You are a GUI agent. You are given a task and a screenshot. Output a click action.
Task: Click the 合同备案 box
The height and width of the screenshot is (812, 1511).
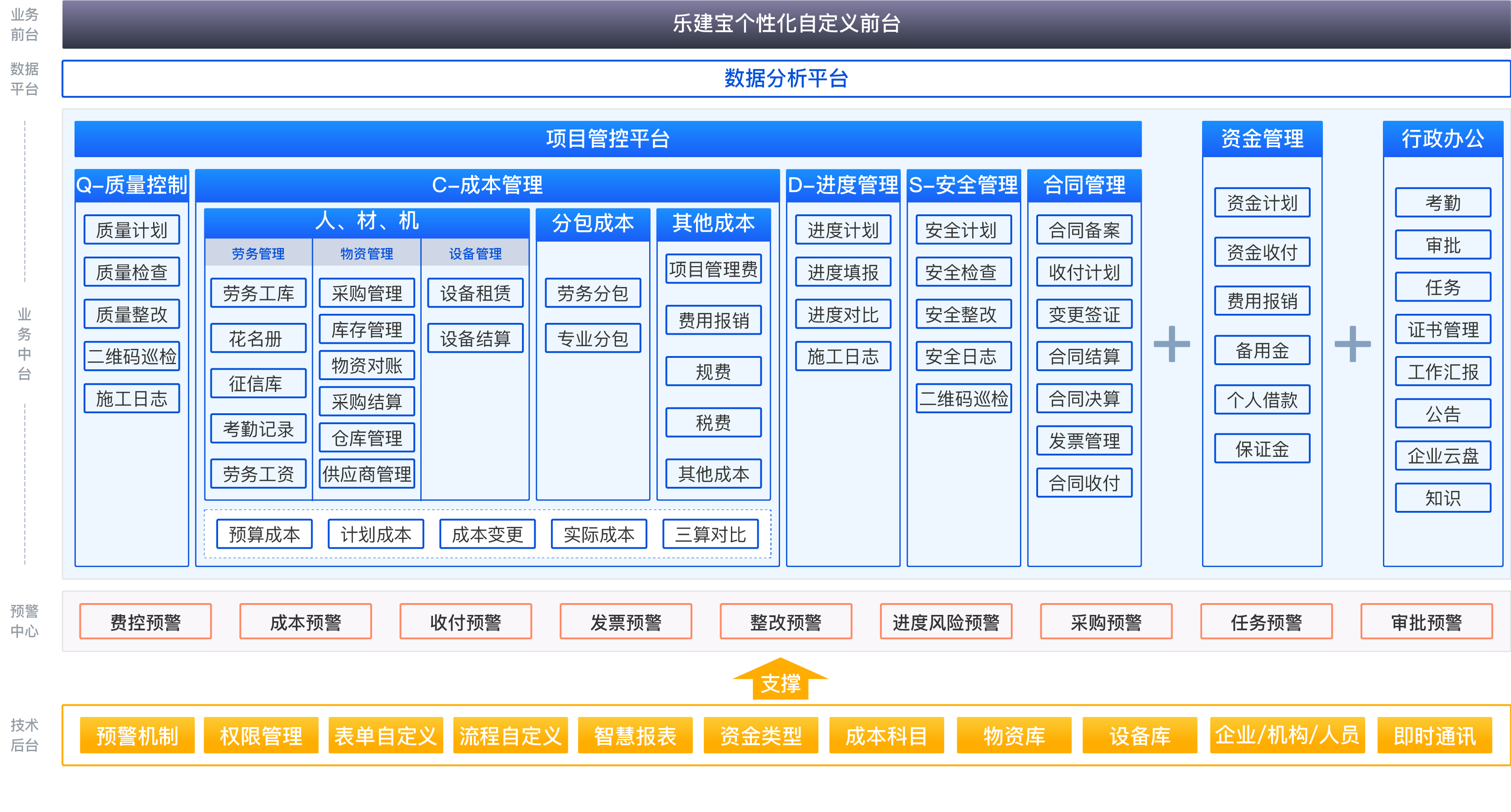[x=1084, y=230]
